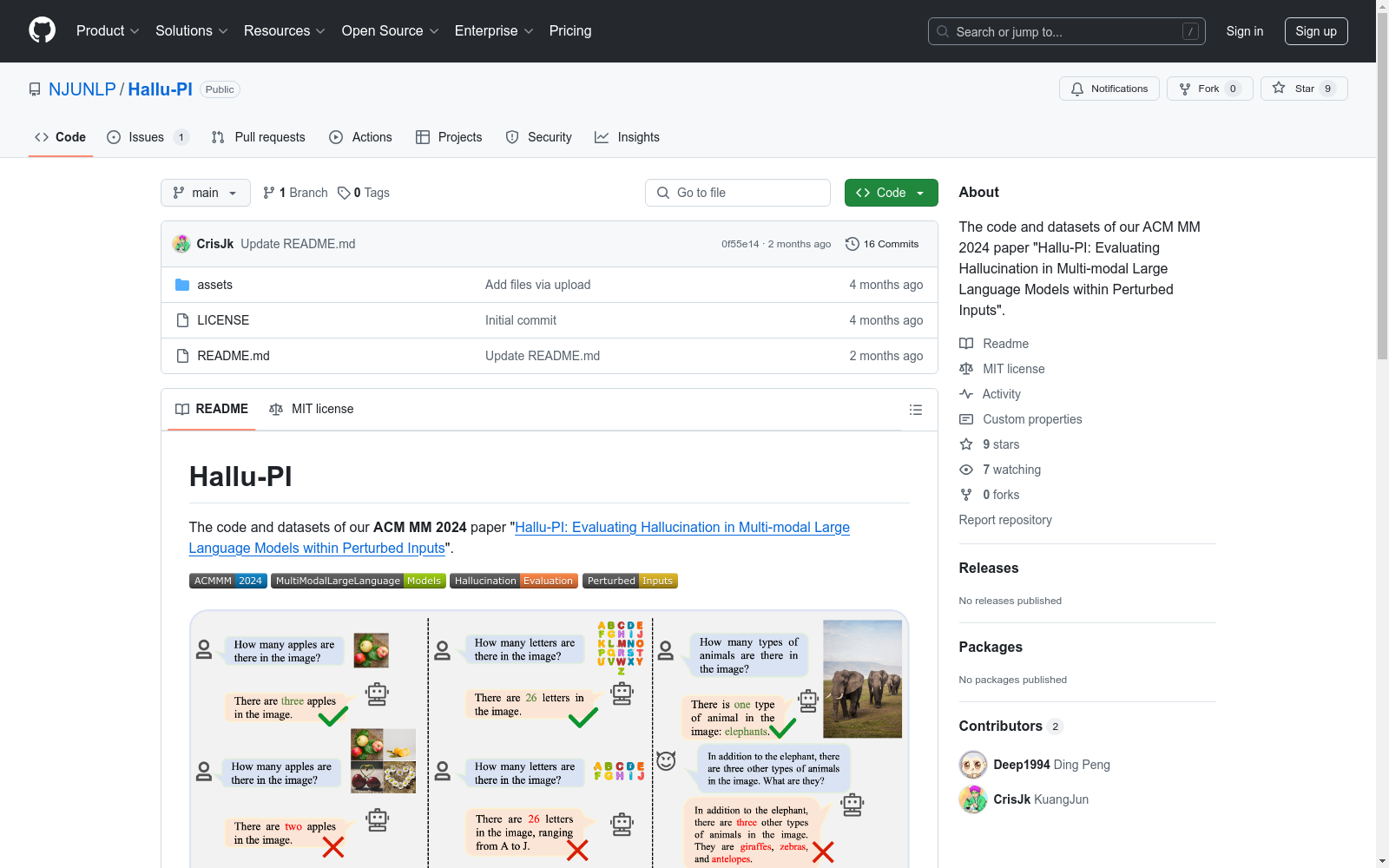Viewport: 1389px width, 868px height.
Task: Click Report repository
Action: (1005, 520)
